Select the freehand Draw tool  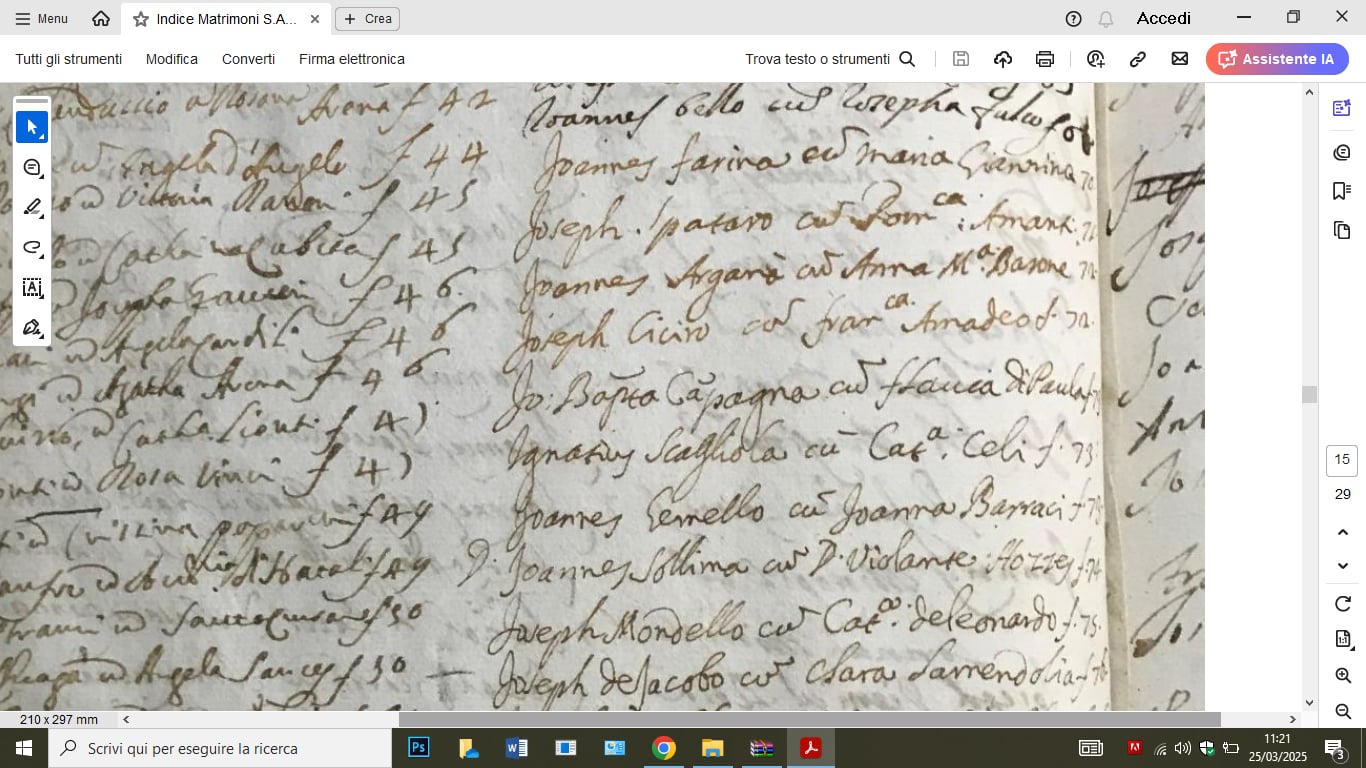(32, 247)
